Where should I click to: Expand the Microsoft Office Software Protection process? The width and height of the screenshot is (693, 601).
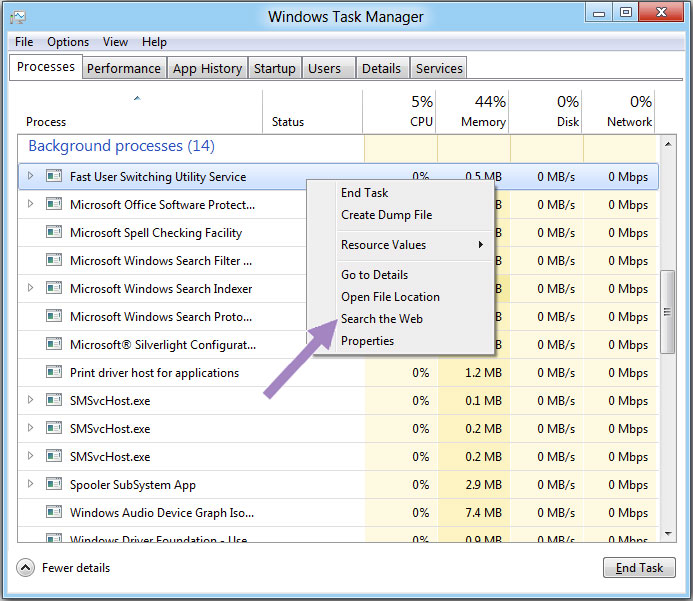point(30,205)
